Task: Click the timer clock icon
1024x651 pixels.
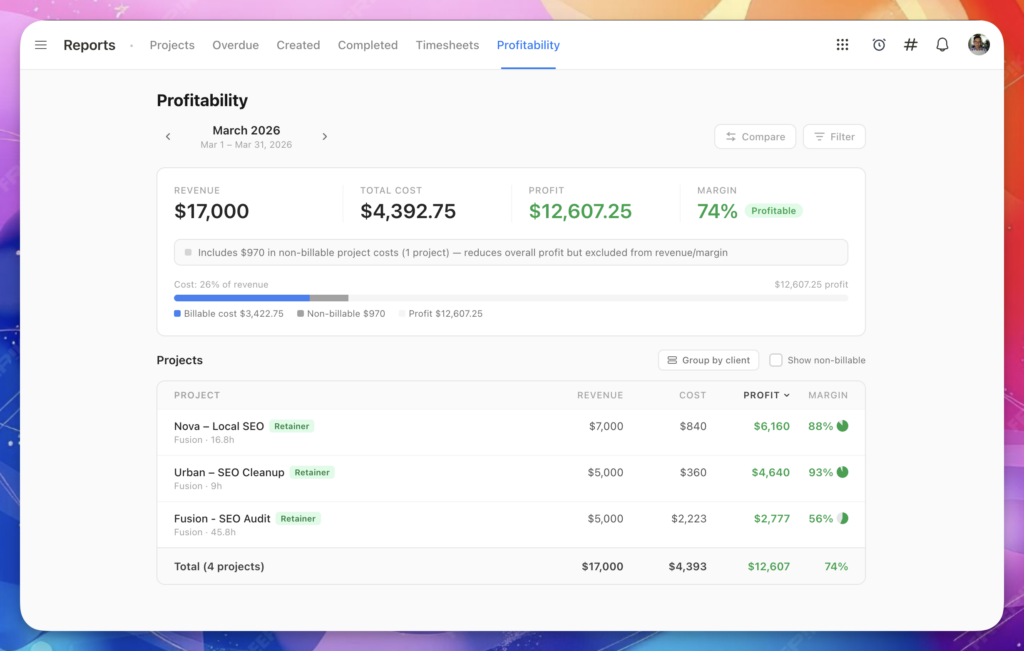Action: pyautogui.click(x=878, y=45)
